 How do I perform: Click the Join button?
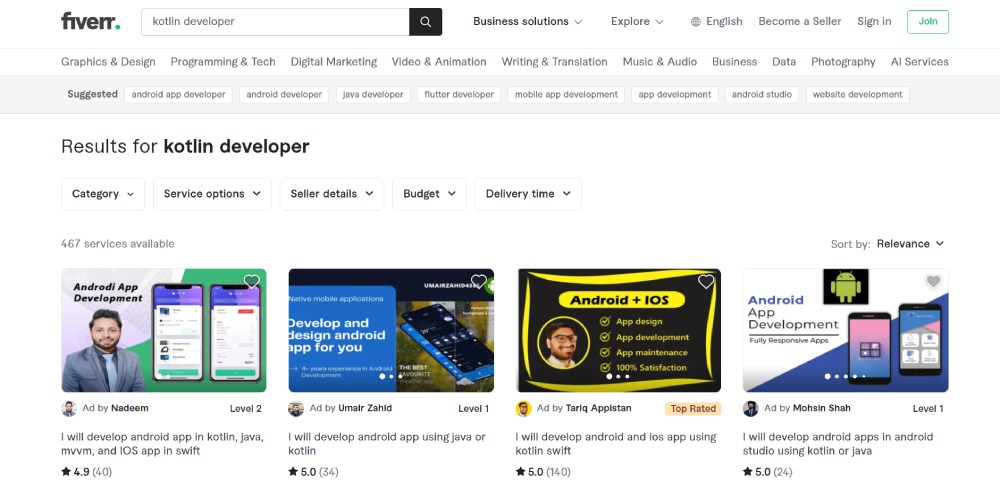tap(928, 22)
